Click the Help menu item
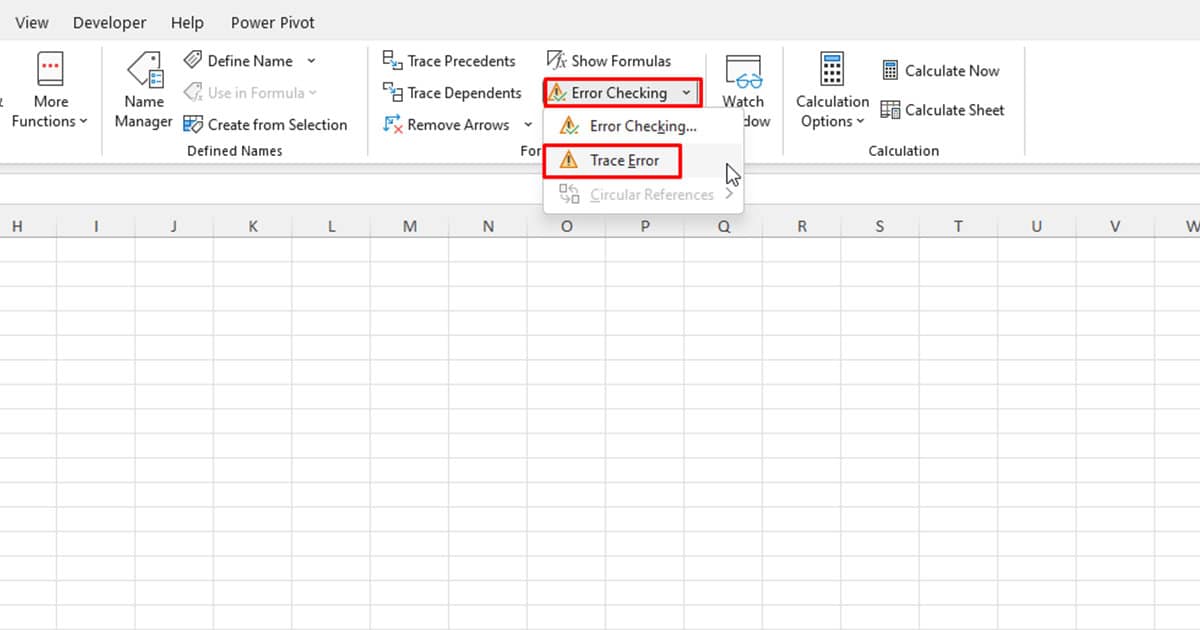This screenshot has height=630, width=1200. (187, 22)
